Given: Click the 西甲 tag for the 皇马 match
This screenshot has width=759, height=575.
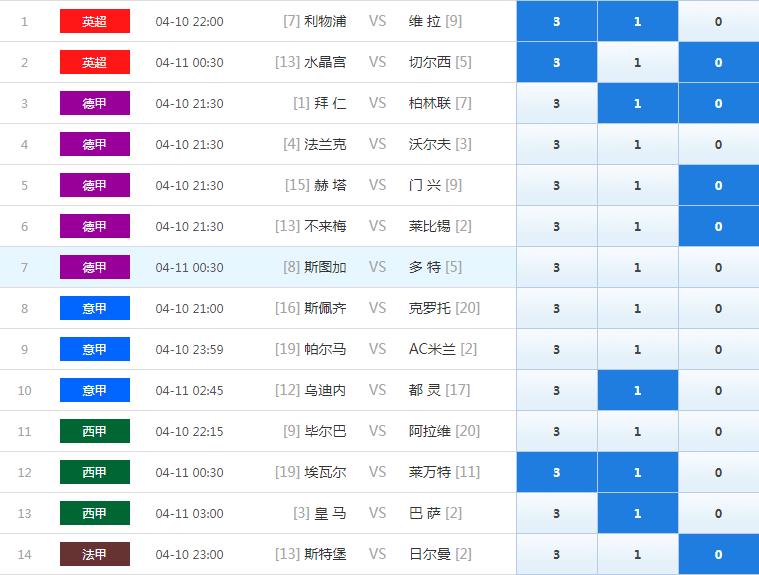Looking at the screenshot, I should click(x=95, y=513).
